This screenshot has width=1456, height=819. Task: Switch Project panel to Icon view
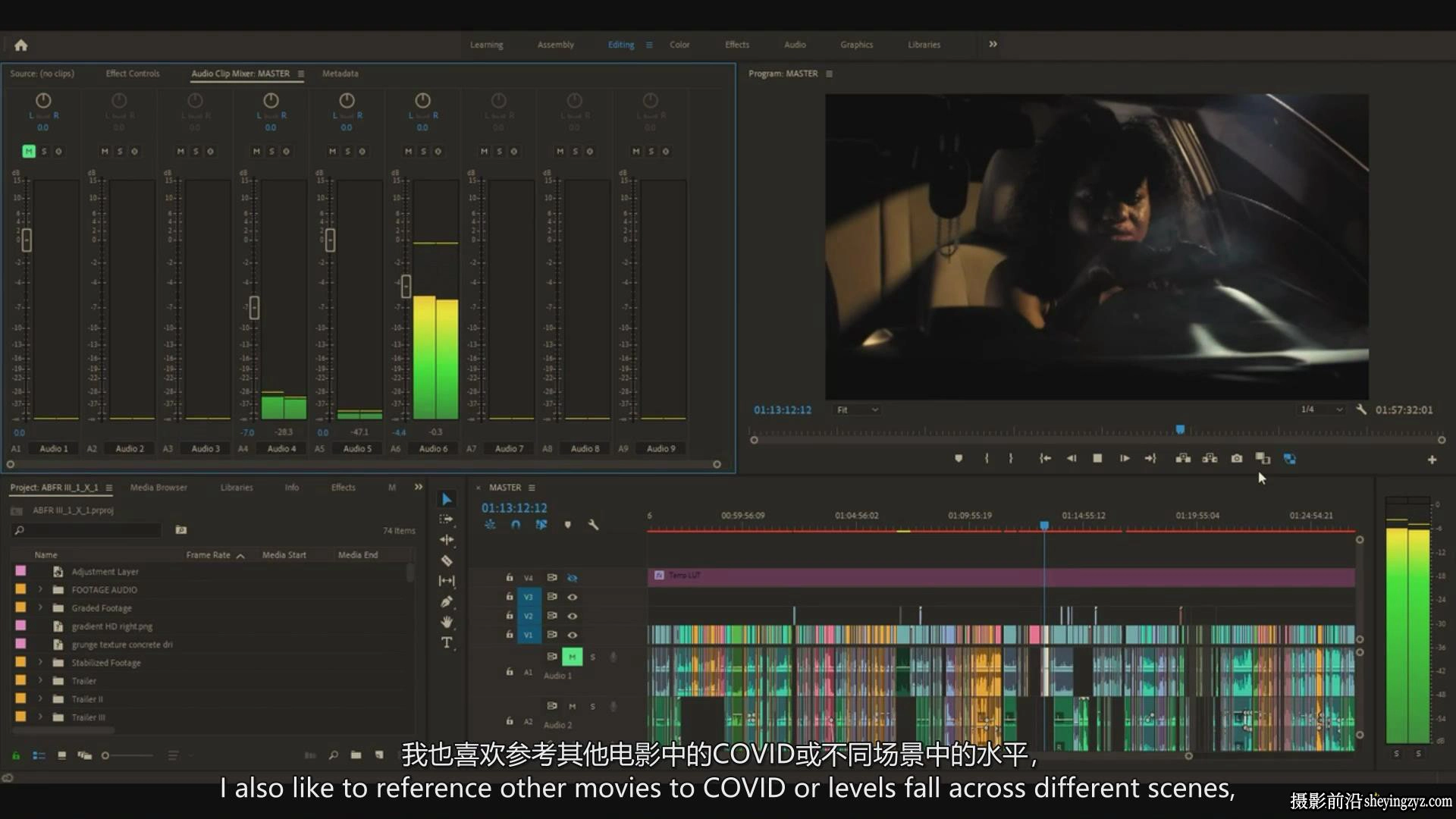click(62, 755)
